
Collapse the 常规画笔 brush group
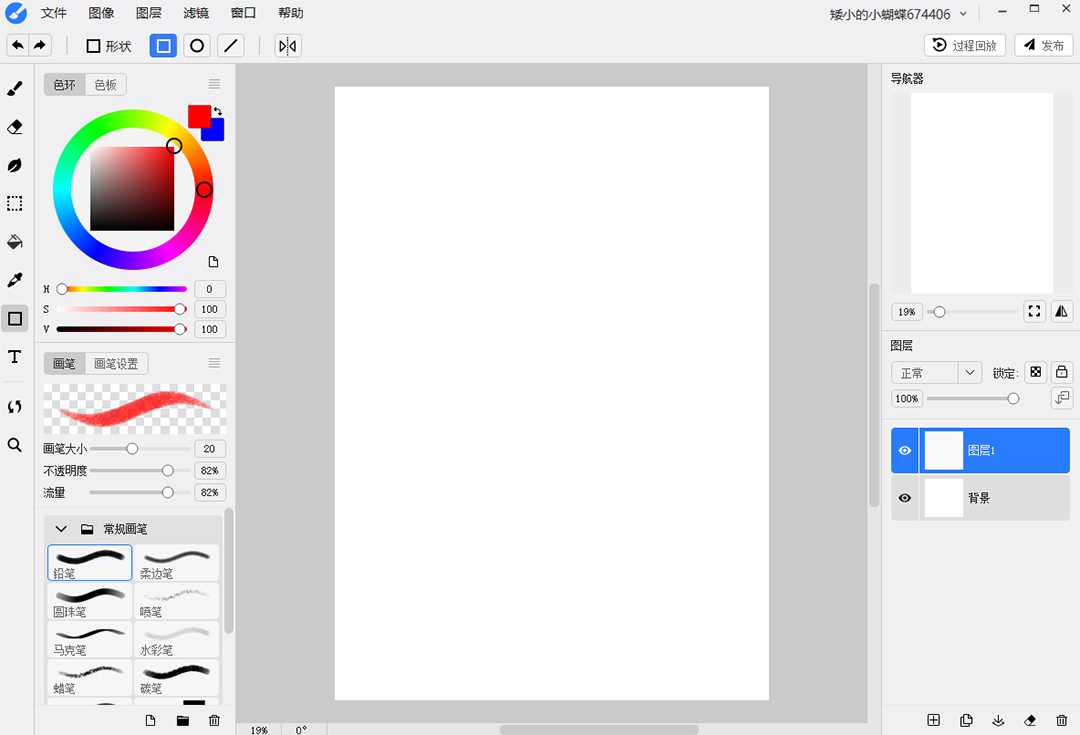[x=61, y=529]
